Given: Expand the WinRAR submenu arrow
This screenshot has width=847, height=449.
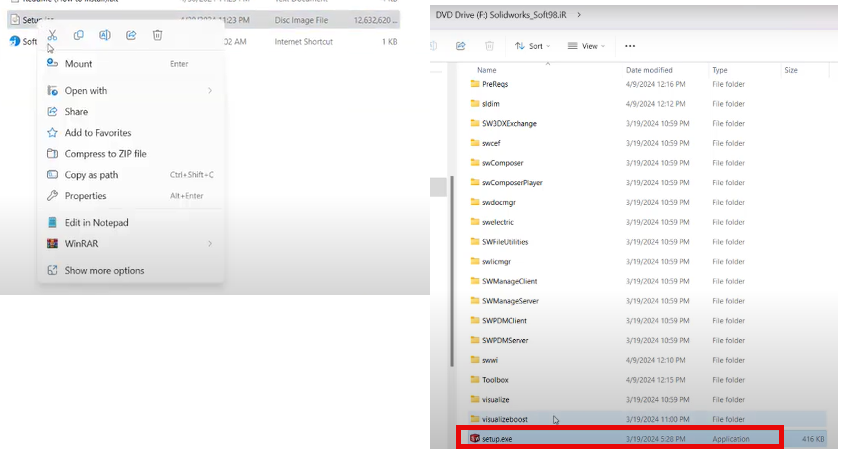Looking at the screenshot, I should click(x=210, y=244).
